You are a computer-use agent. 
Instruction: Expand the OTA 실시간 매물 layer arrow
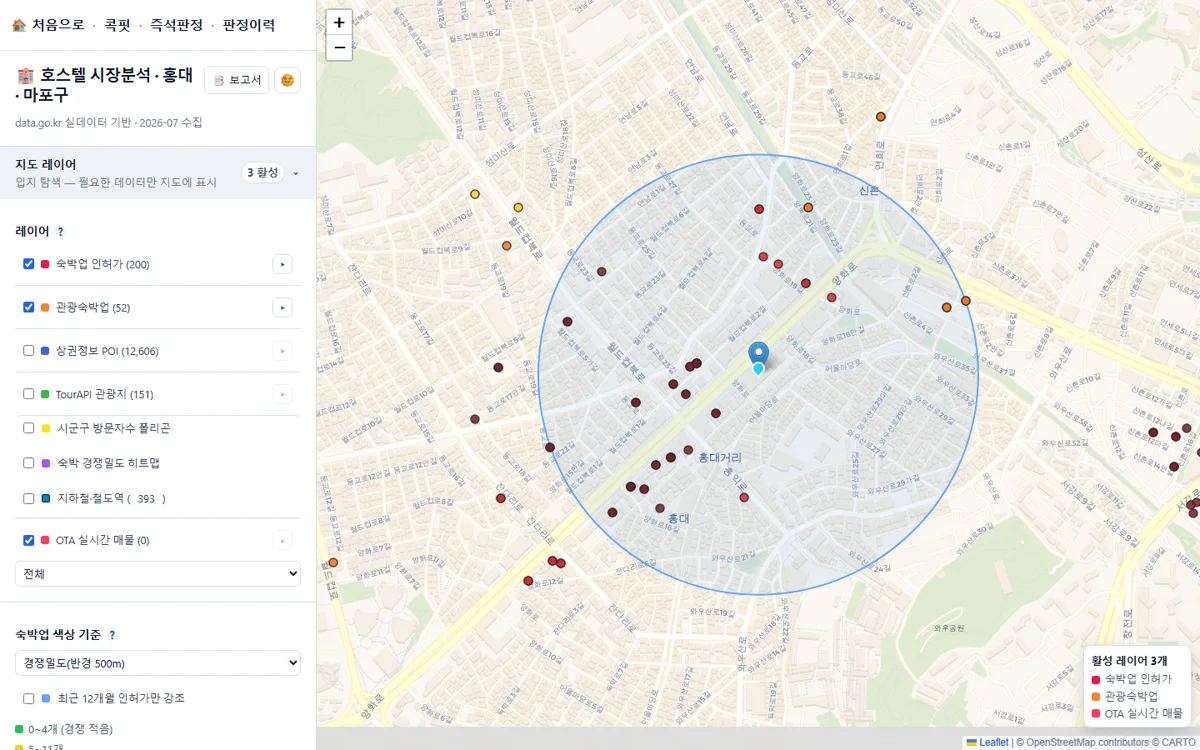point(282,540)
